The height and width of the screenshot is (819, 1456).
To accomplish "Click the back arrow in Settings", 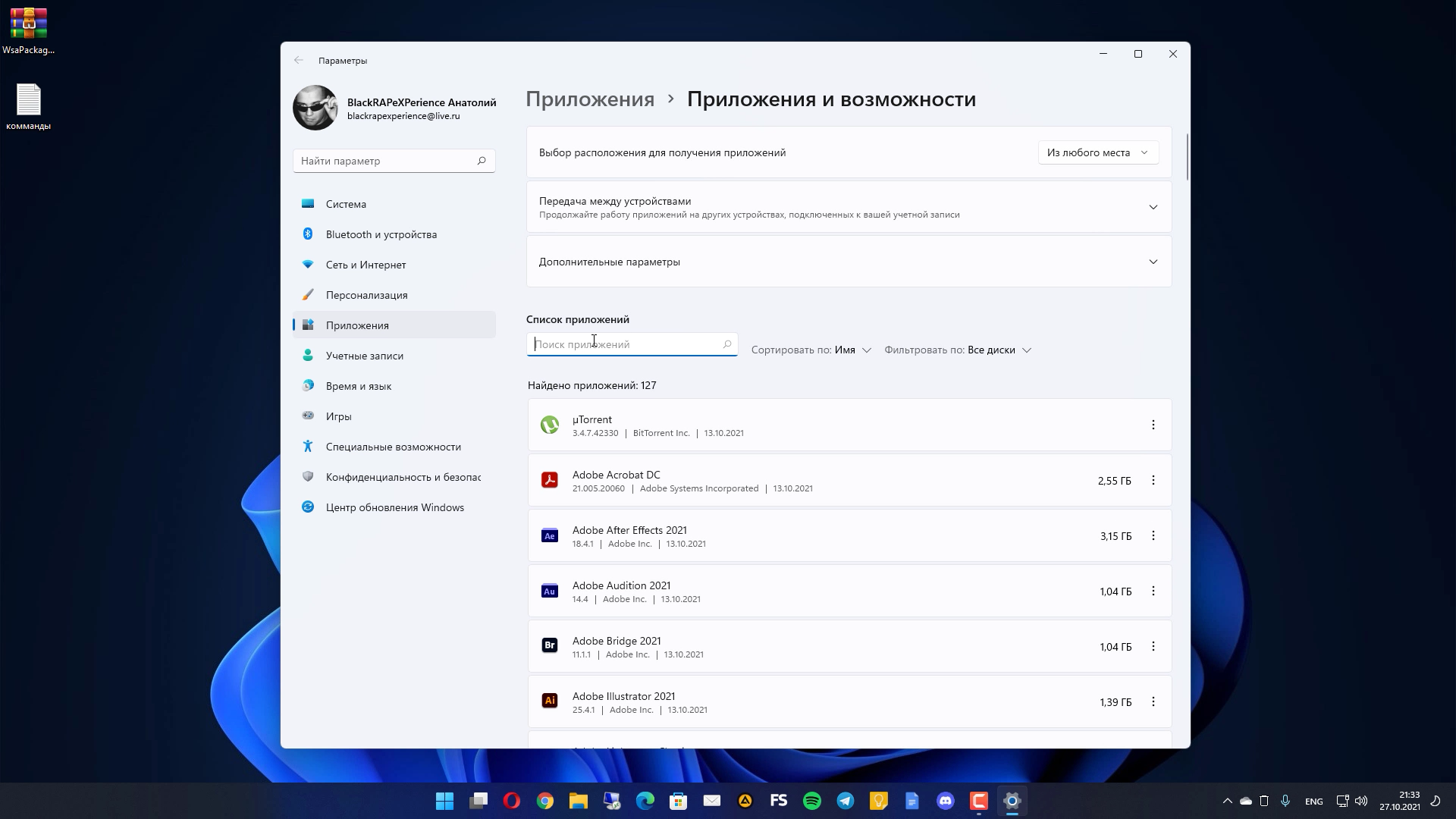I will click(299, 60).
